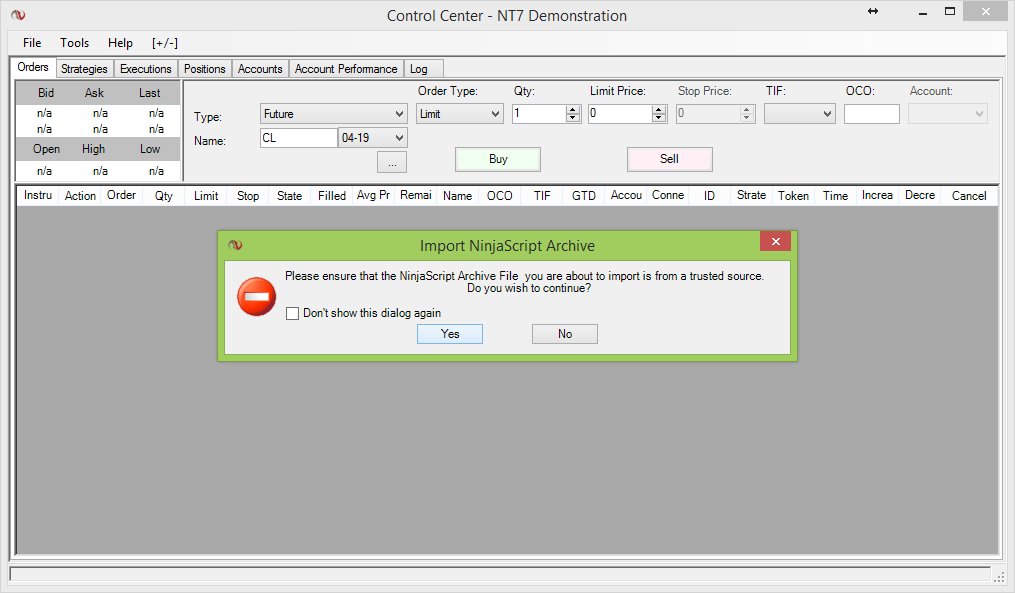Click the Name column header in grid

(x=458, y=196)
